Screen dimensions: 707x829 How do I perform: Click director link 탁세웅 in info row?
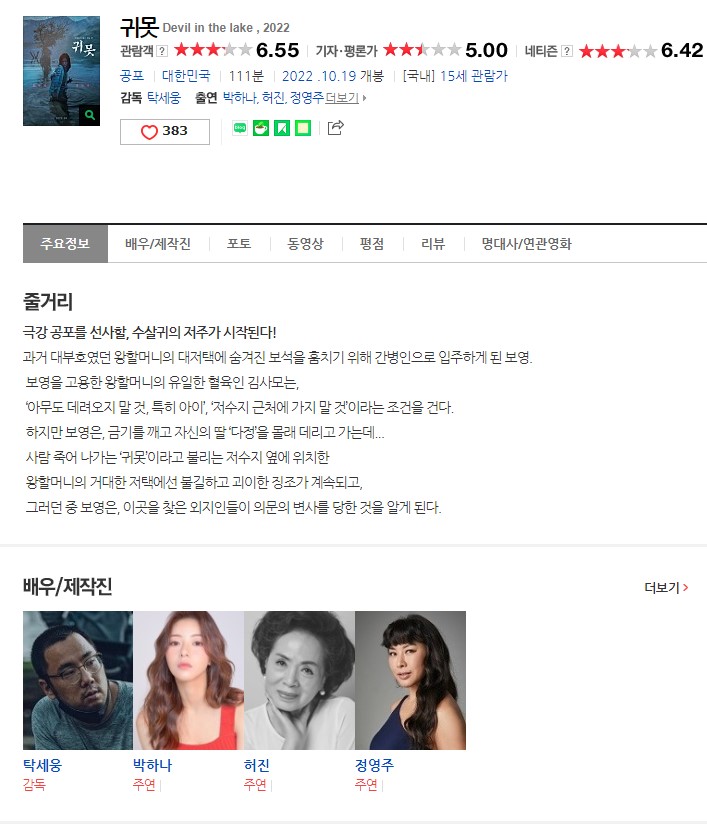[x=164, y=98]
